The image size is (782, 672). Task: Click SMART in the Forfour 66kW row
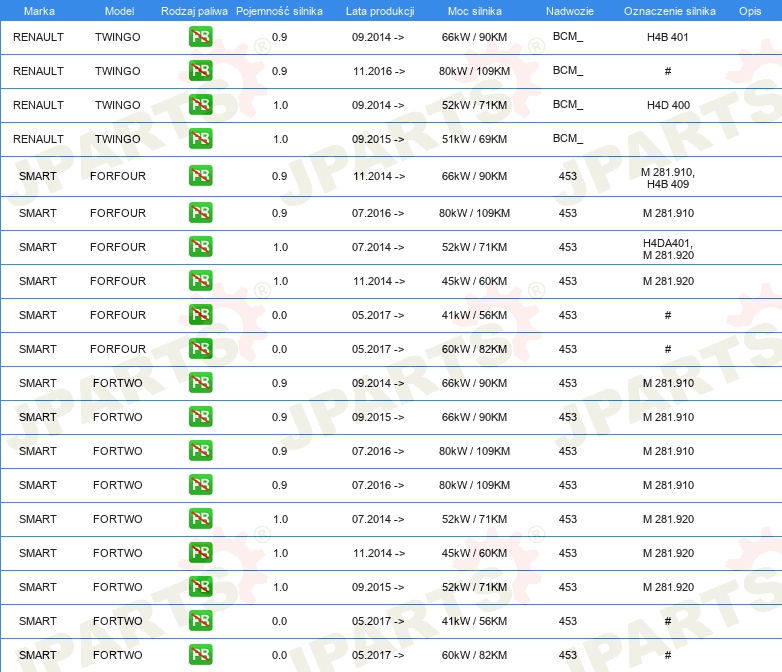[37, 176]
